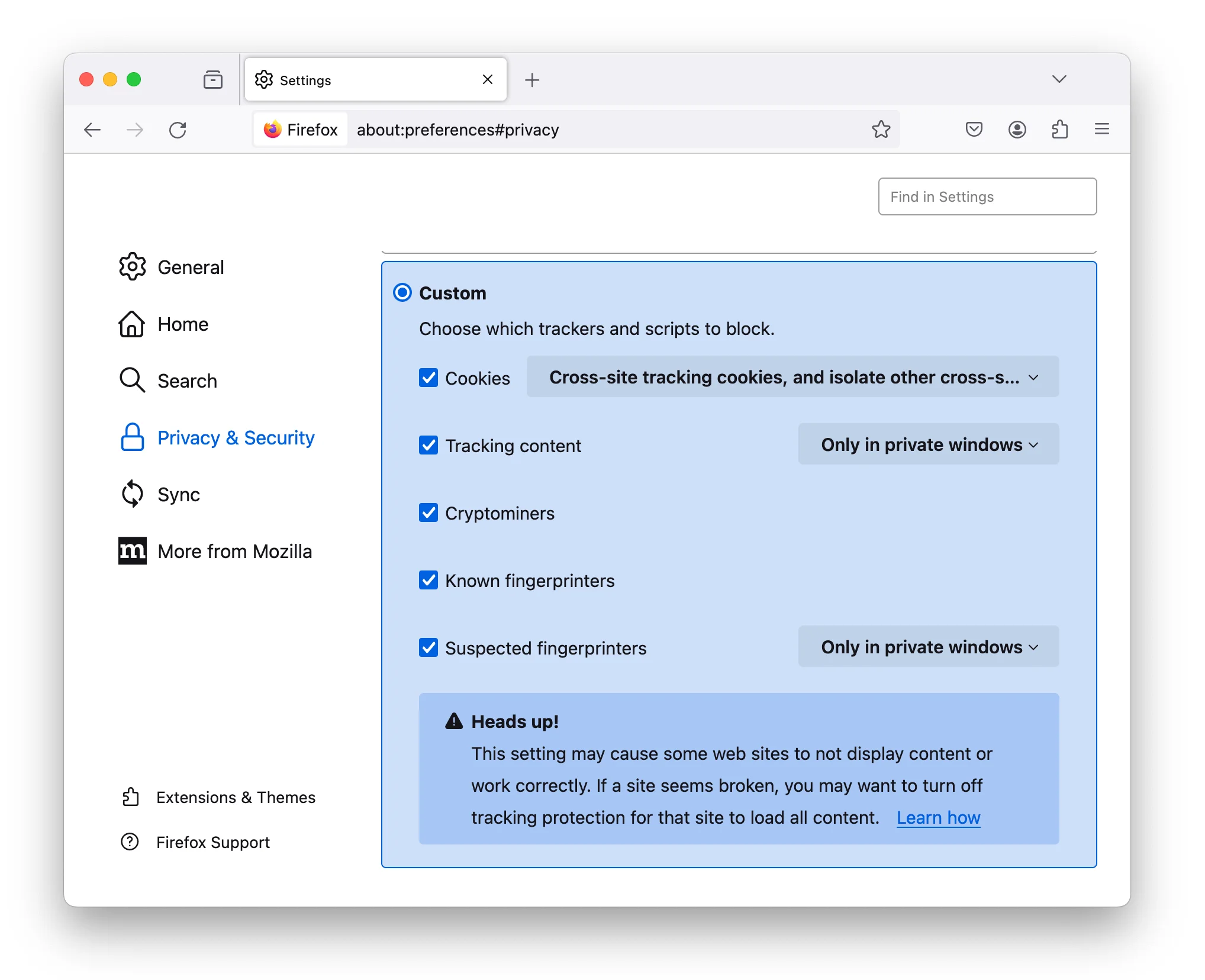Uncheck the Cookies checkbox

(428, 378)
